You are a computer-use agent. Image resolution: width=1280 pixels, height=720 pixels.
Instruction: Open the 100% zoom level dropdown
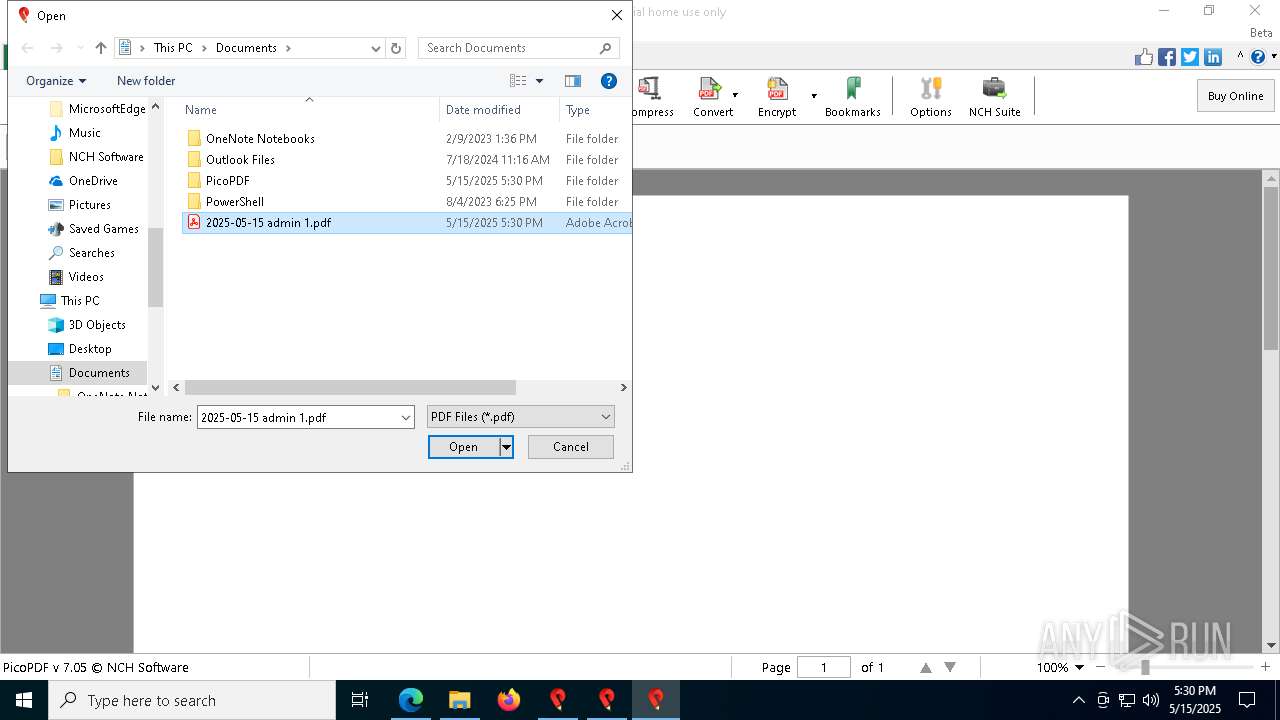coord(1079,667)
